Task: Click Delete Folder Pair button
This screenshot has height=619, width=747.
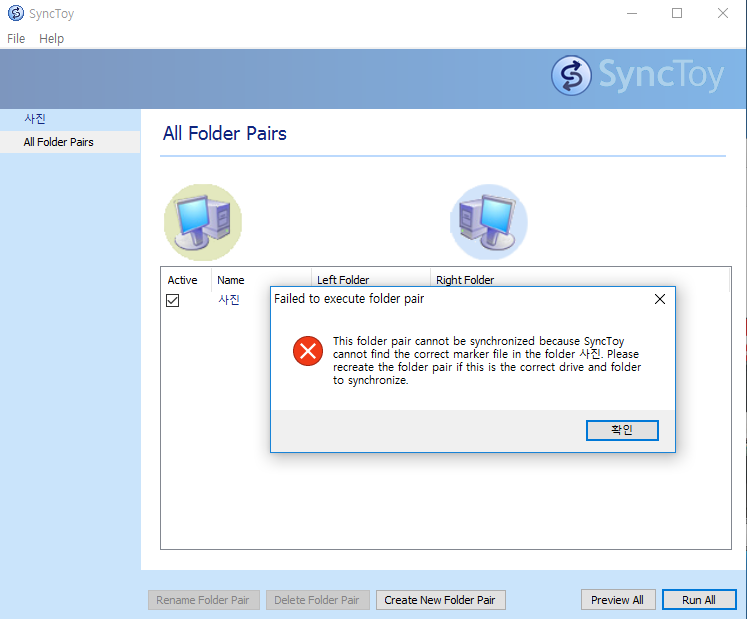Action: pos(317,600)
